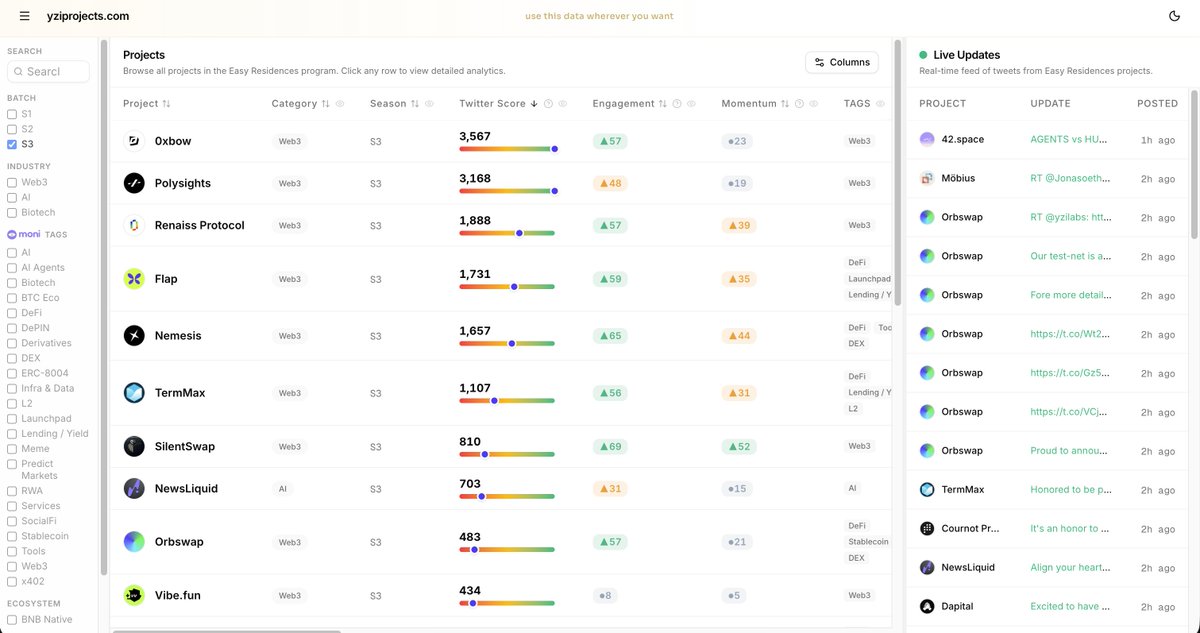
Task: Check the DeFi tag checkbox
Action: 12,313
